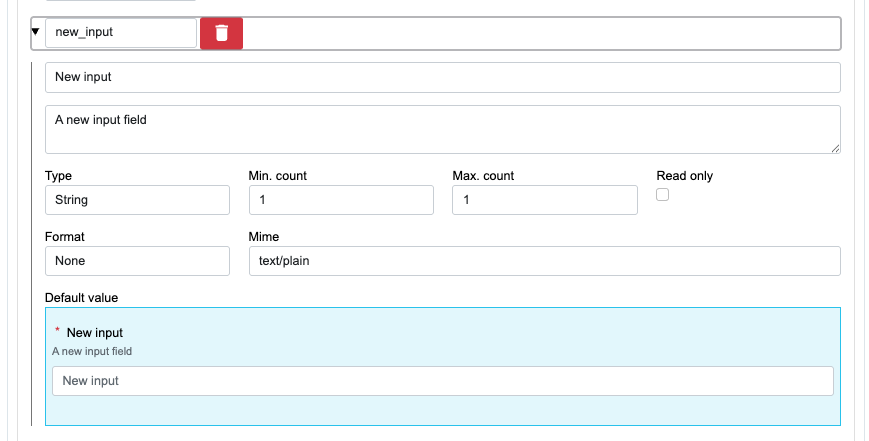Edit the 'A new input field' description textarea
The height and width of the screenshot is (441, 869).
443,130
